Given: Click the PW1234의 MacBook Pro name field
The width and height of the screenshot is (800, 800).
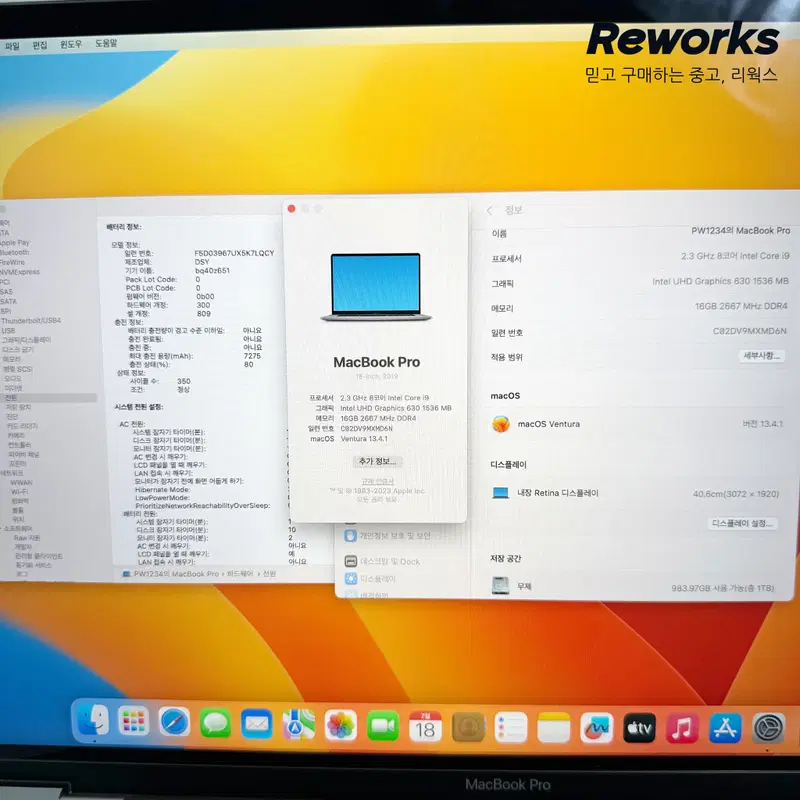Looking at the screenshot, I should tap(741, 231).
